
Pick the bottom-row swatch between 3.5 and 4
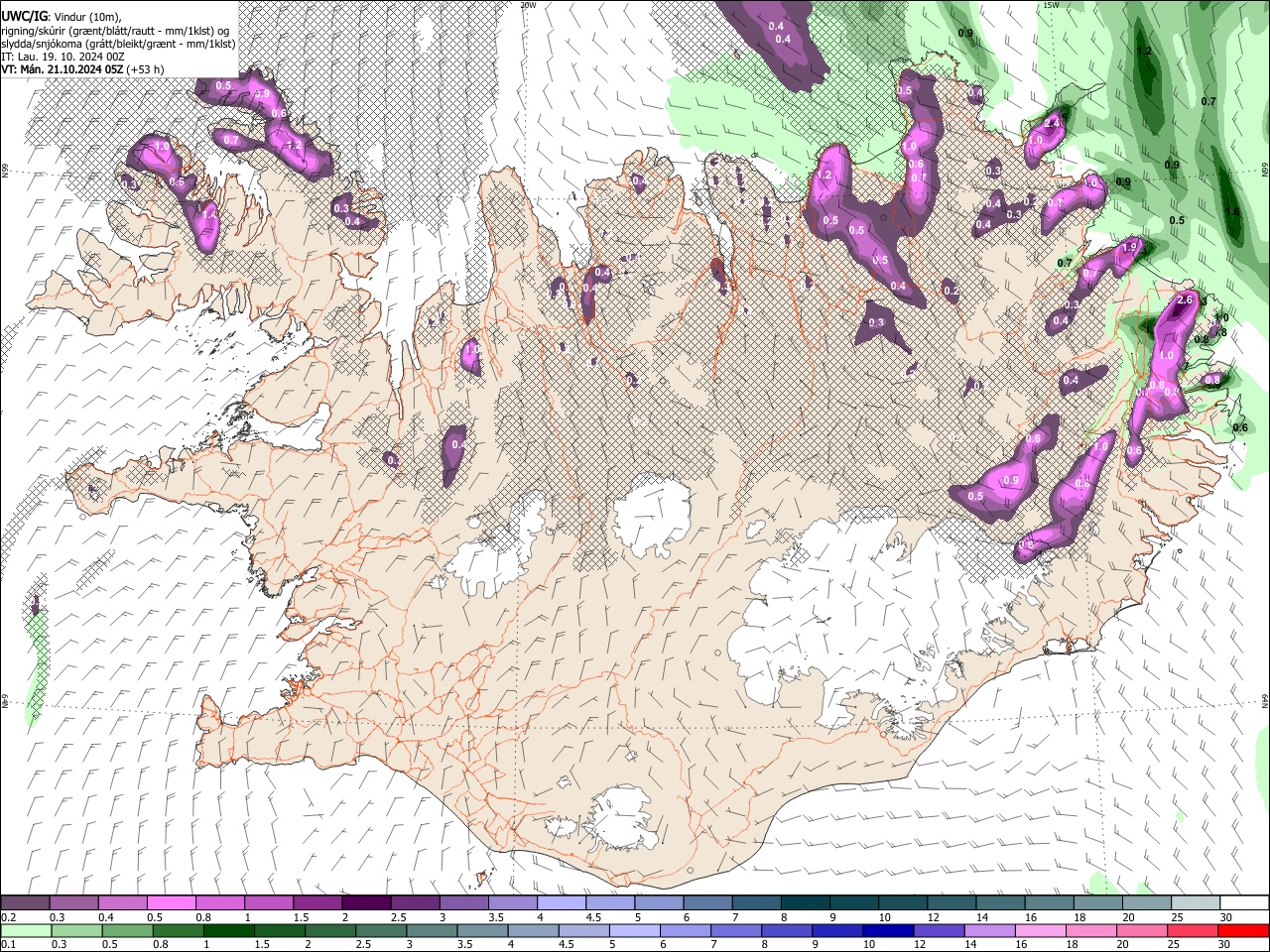tap(483, 930)
